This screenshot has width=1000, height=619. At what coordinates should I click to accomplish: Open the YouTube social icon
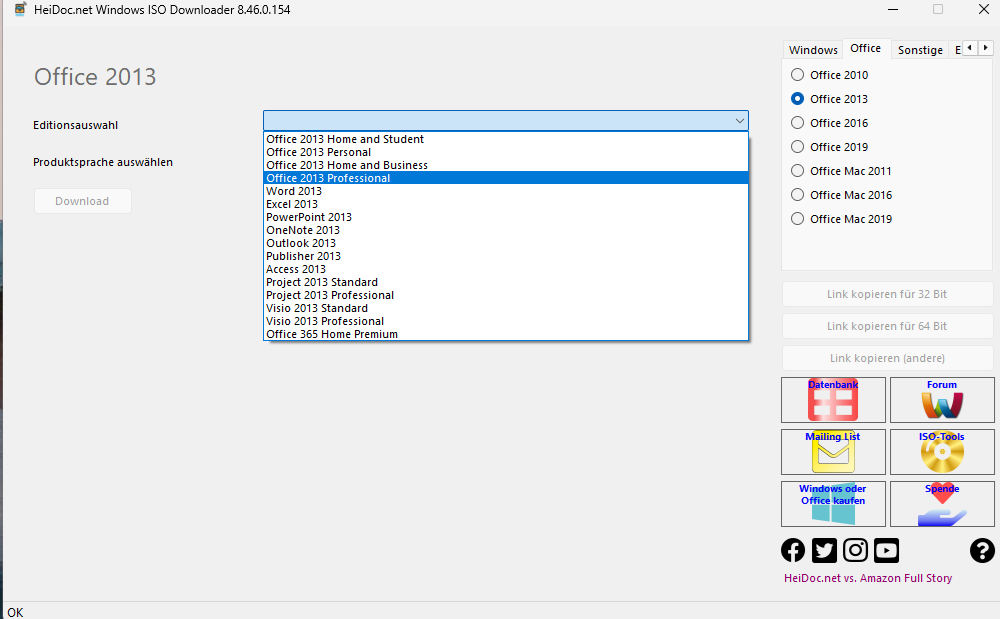(x=886, y=550)
